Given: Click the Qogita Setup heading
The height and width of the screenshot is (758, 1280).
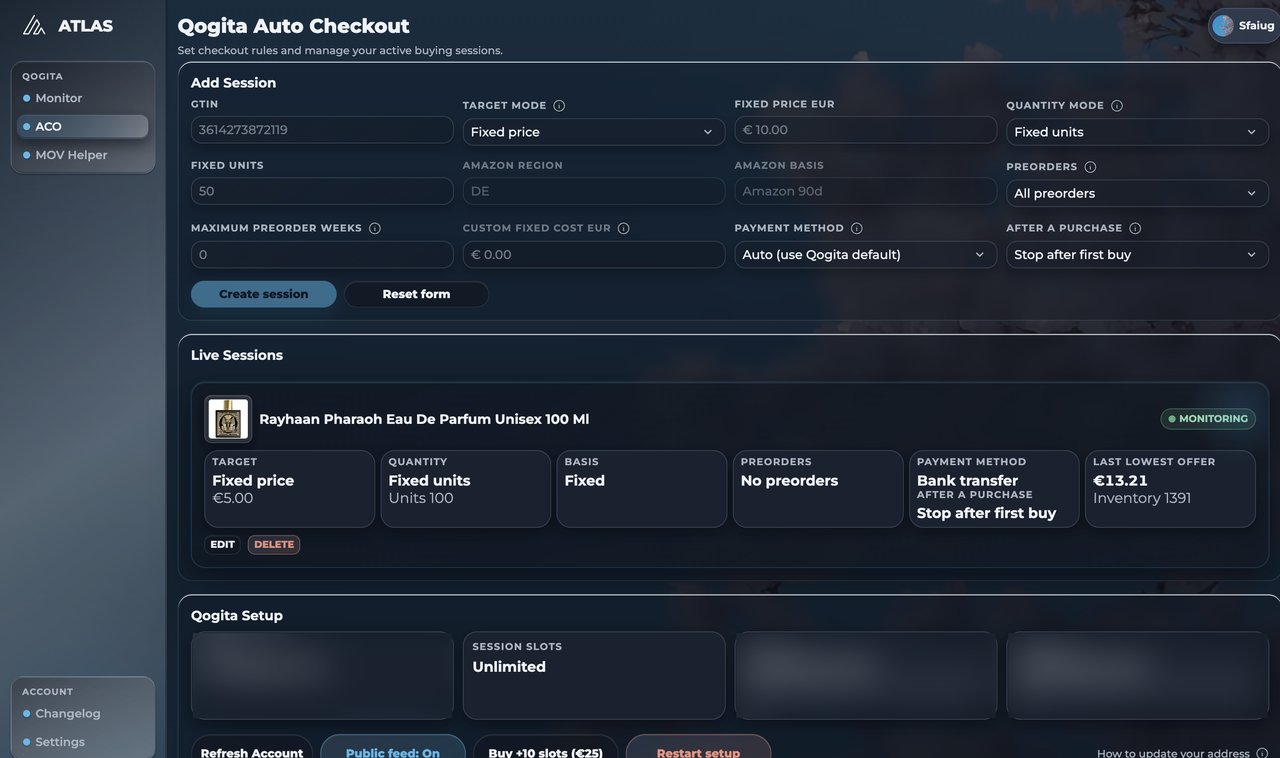Looking at the screenshot, I should (237, 616).
